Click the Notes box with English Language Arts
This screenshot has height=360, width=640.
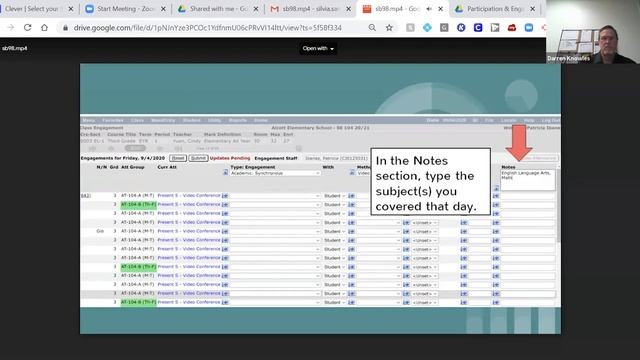[x=528, y=180]
